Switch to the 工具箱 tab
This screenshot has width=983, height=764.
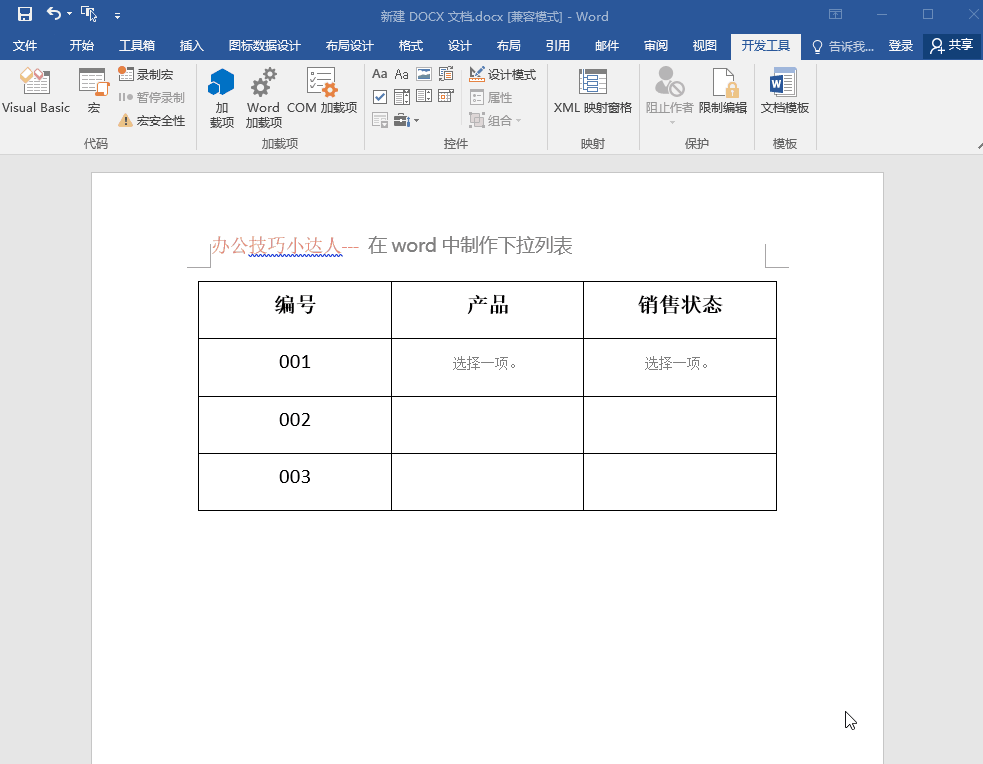(137, 46)
